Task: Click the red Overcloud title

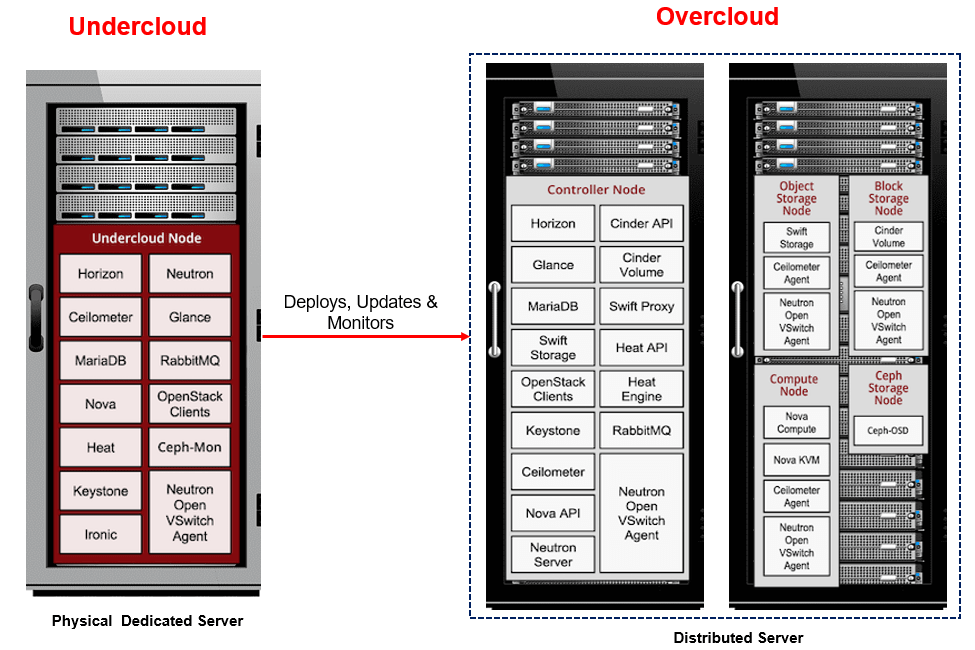Action: (x=716, y=17)
